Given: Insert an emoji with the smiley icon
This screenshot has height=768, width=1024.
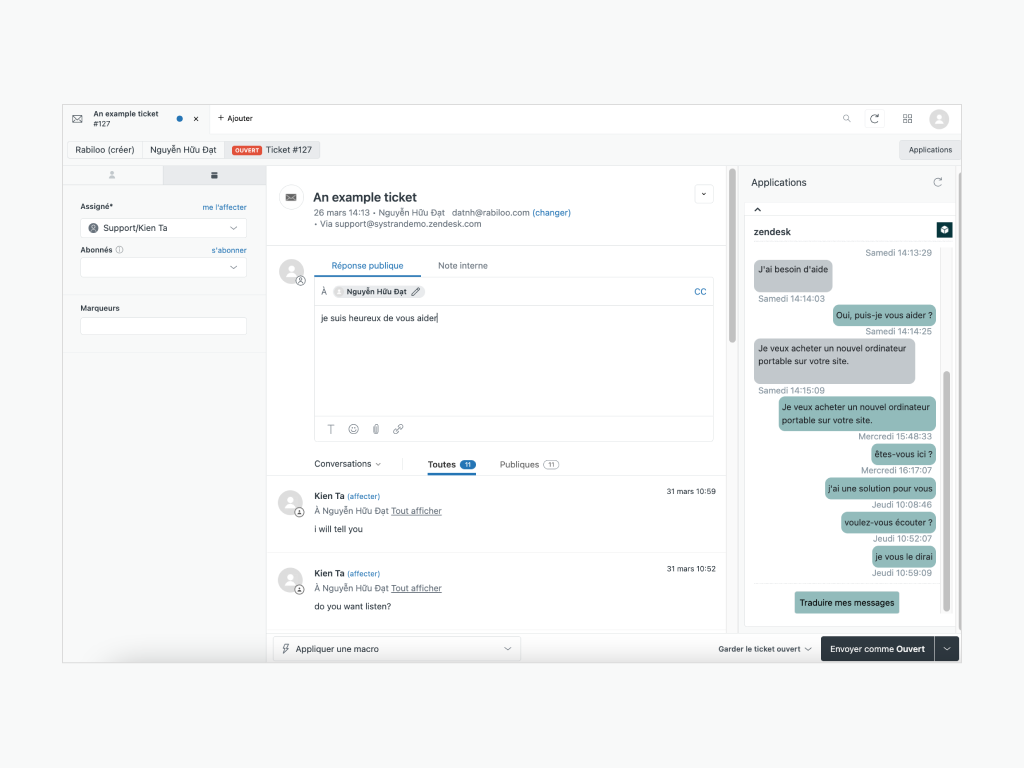Looking at the screenshot, I should 353,429.
